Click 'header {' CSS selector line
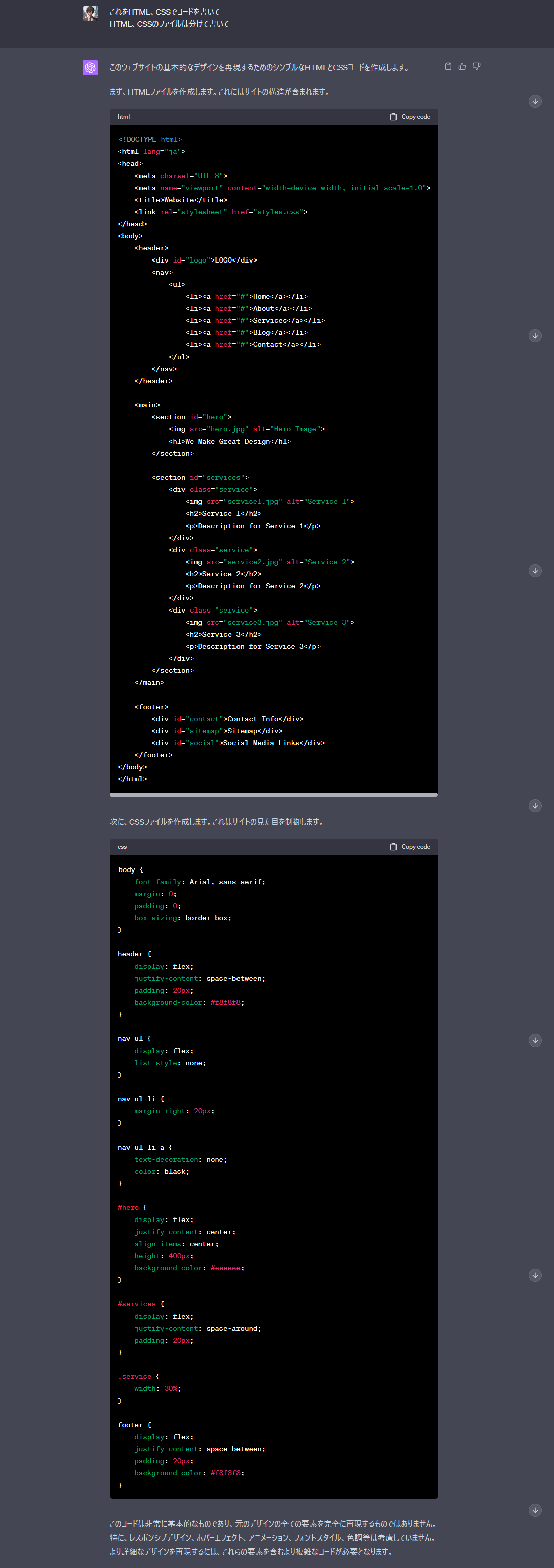This screenshot has height=1568, width=554. (134, 954)
